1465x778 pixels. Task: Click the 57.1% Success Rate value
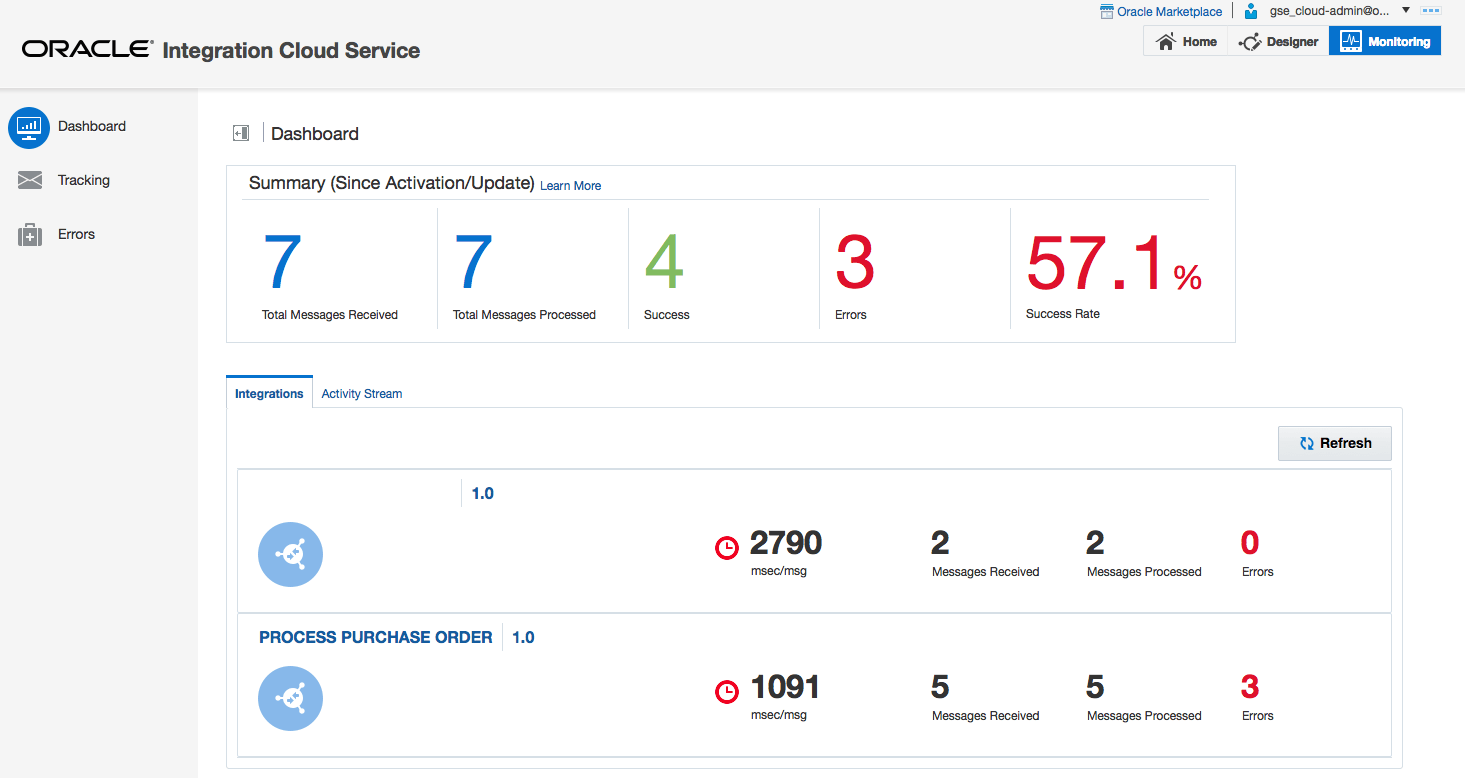[1114, 263]
